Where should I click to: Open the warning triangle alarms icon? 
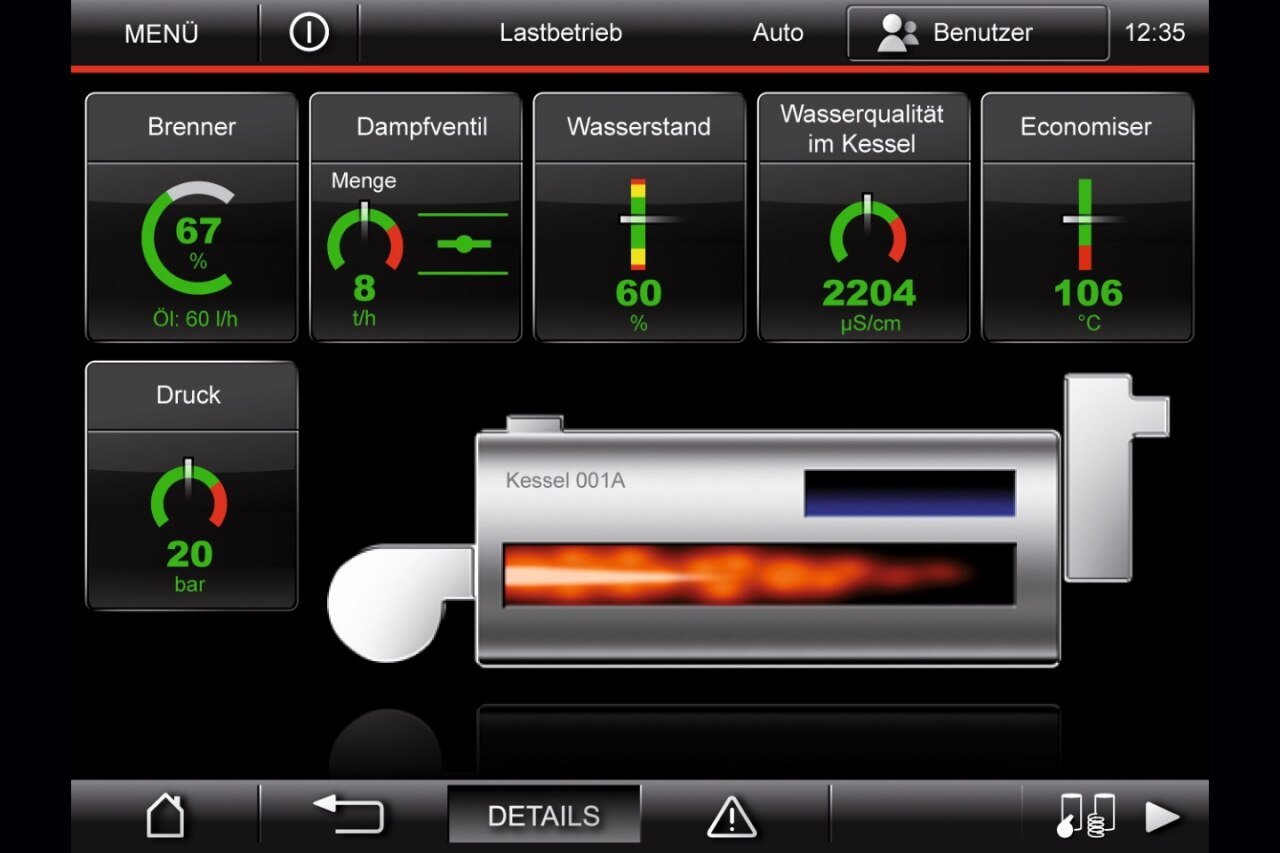[x=732, y=816]
